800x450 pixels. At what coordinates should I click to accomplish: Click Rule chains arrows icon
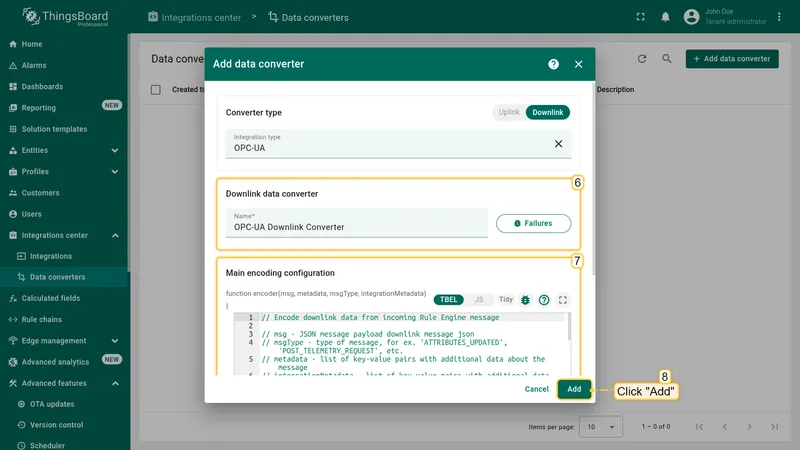(13, 319)
